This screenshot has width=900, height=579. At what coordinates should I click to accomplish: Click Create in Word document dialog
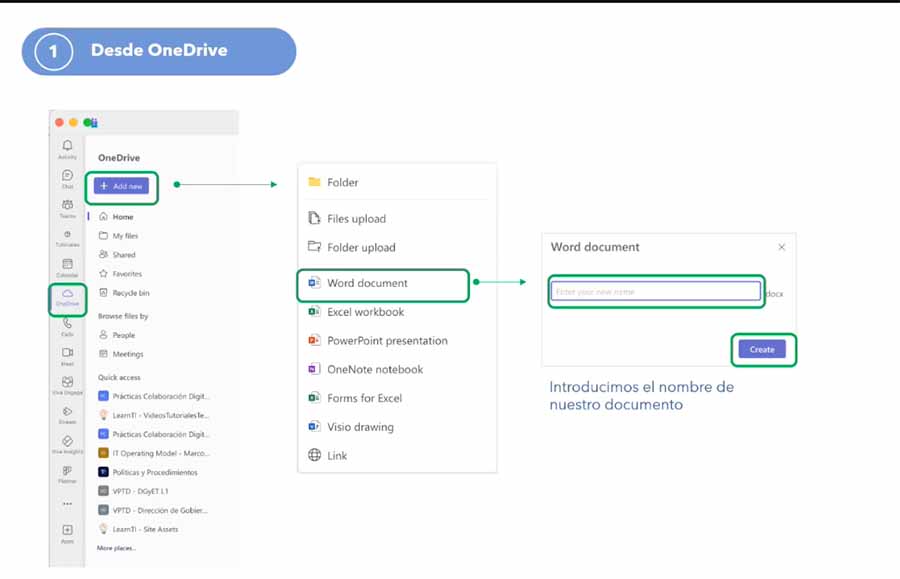click(x=762, y=349)
